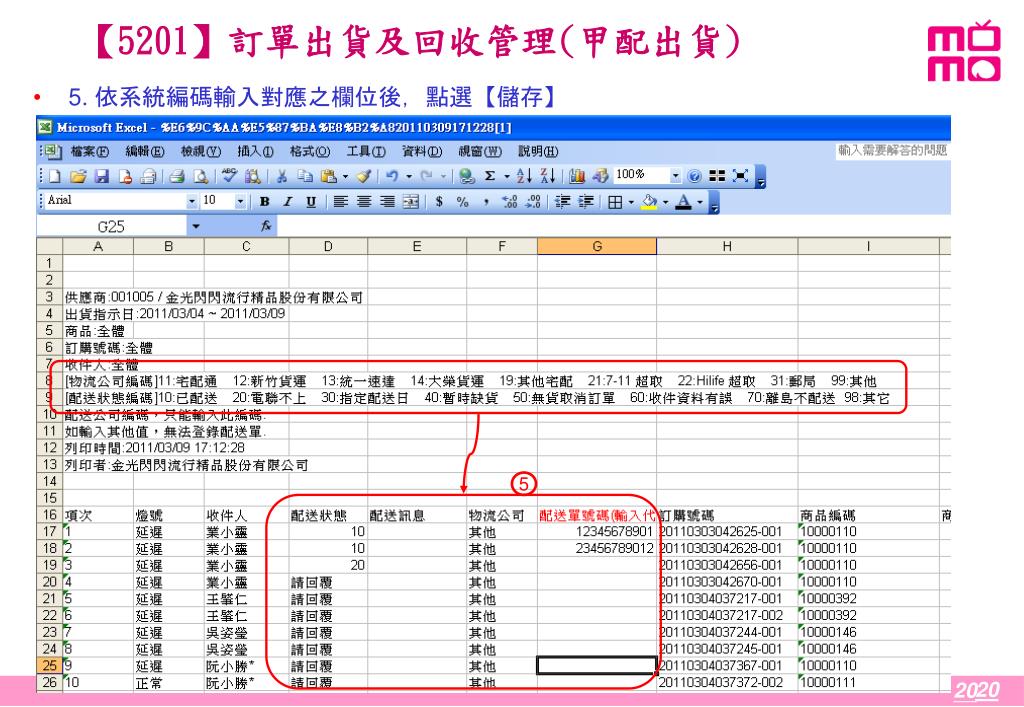Click Increase Indent icon

(x=586, y=202)
